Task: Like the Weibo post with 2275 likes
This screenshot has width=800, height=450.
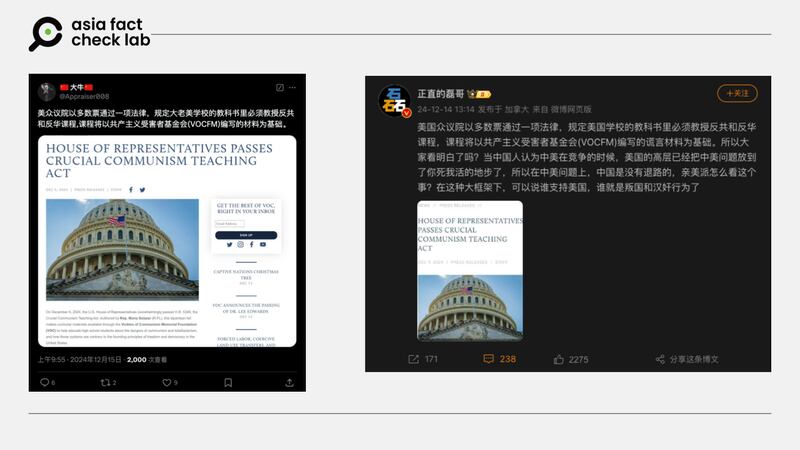Action: tap(570, 359)
